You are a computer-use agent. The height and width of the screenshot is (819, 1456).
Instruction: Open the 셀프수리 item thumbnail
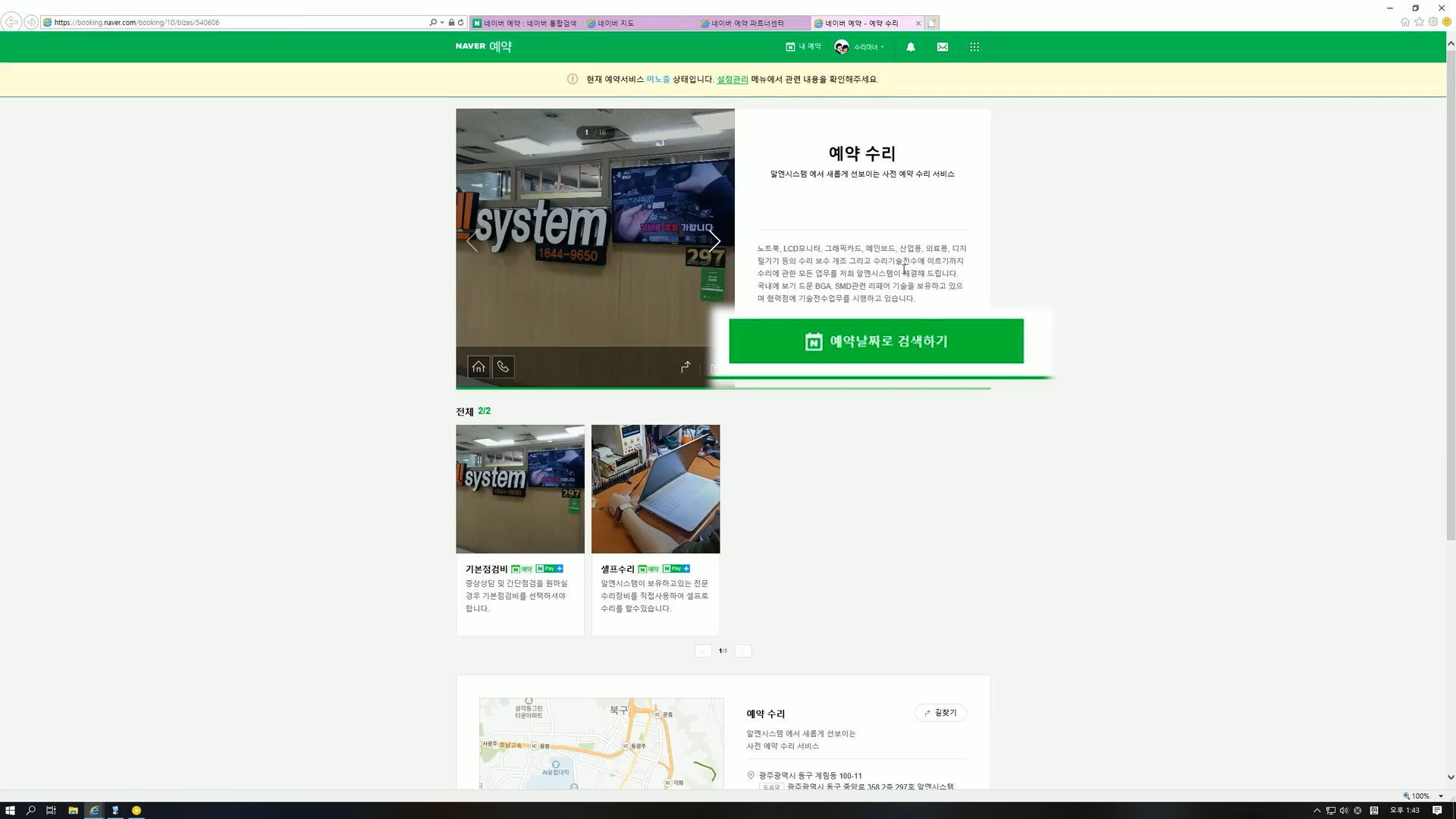(655, 489)
